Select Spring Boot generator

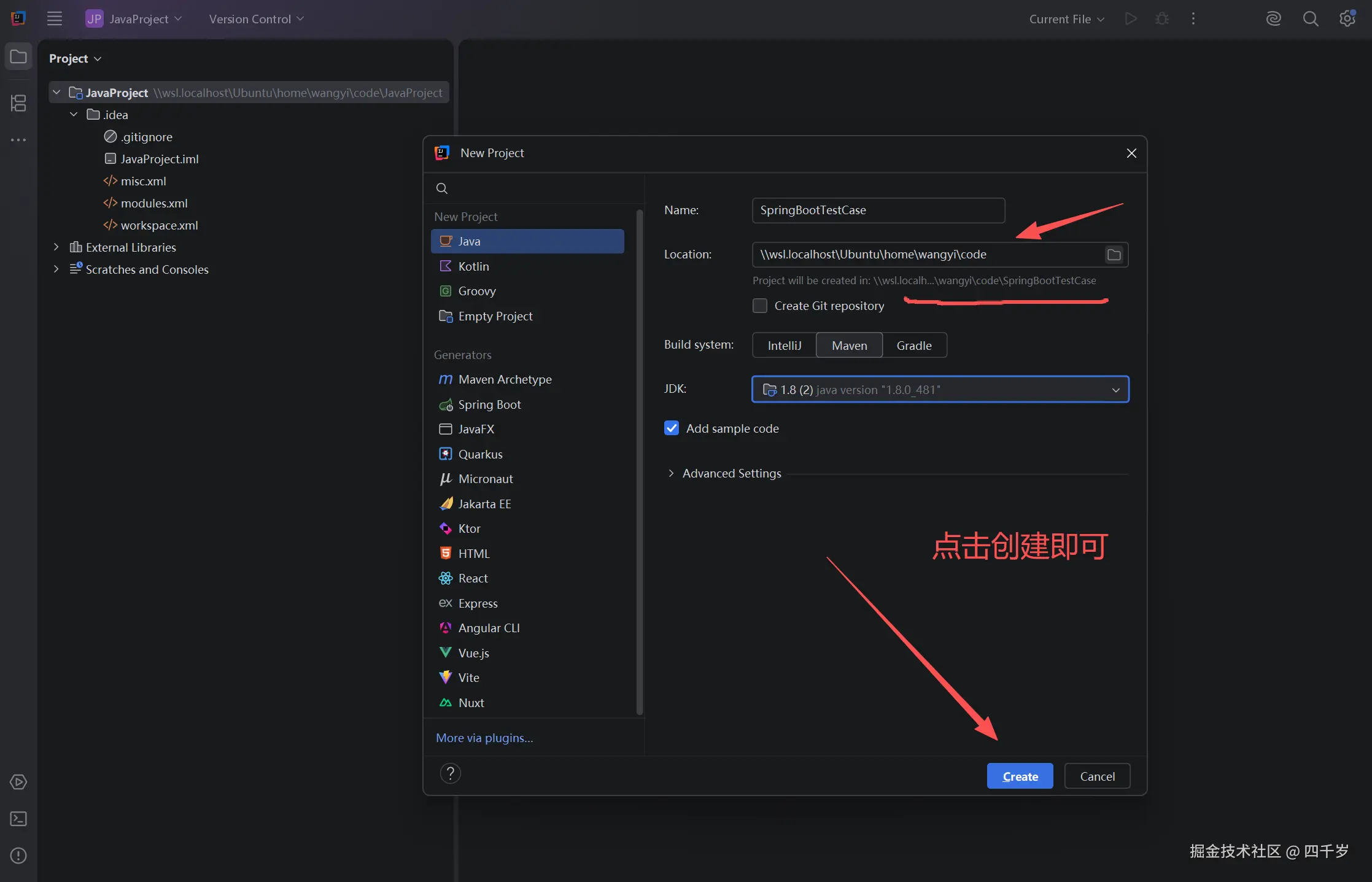click(489, 404)
